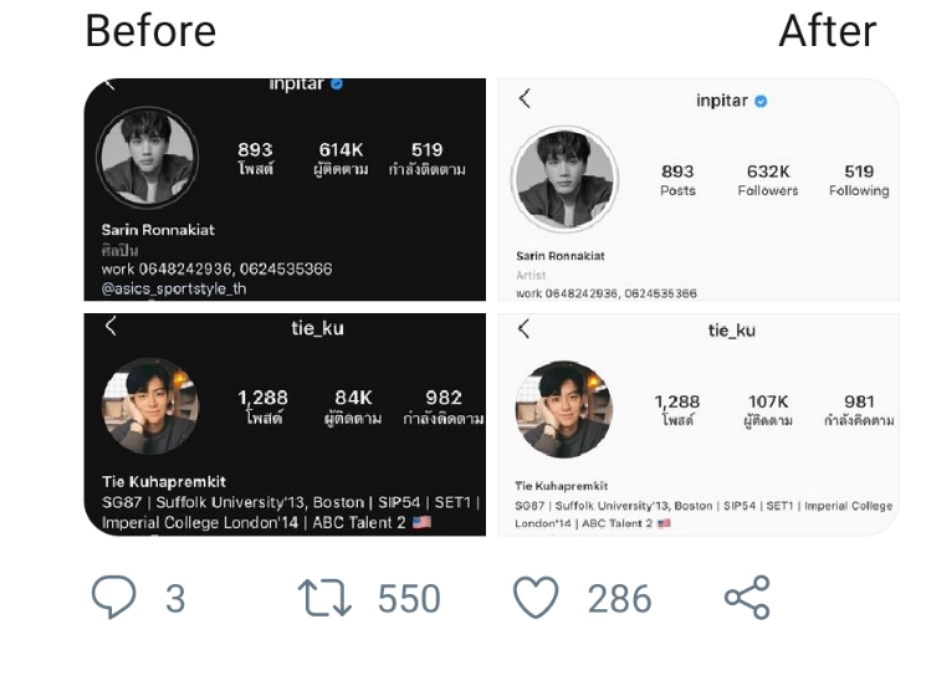Open the 519 Following count in light screenshot
This screenshot has height=680, width=936.
click(x=858, y=180)
